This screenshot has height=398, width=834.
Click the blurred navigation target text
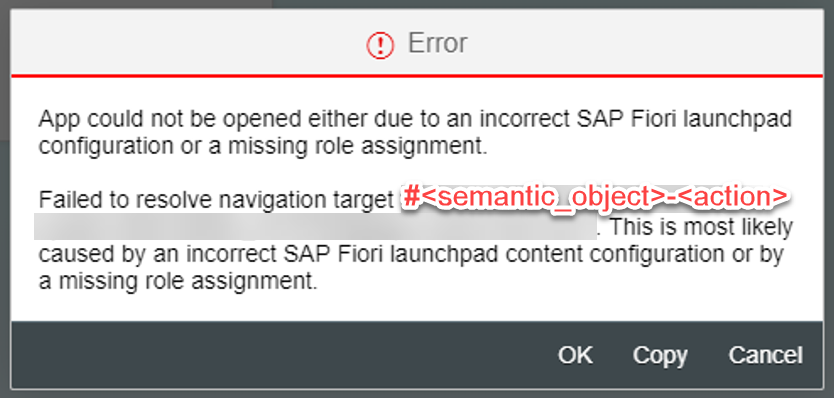(315, 227)
